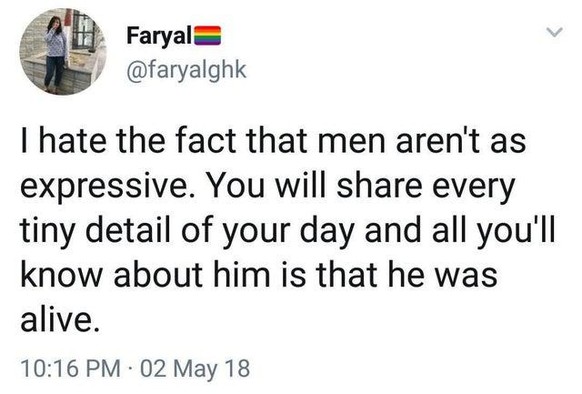Open Faryal's circular profile photo
This screenshot has height=394, width=582.
coord(63,52)
